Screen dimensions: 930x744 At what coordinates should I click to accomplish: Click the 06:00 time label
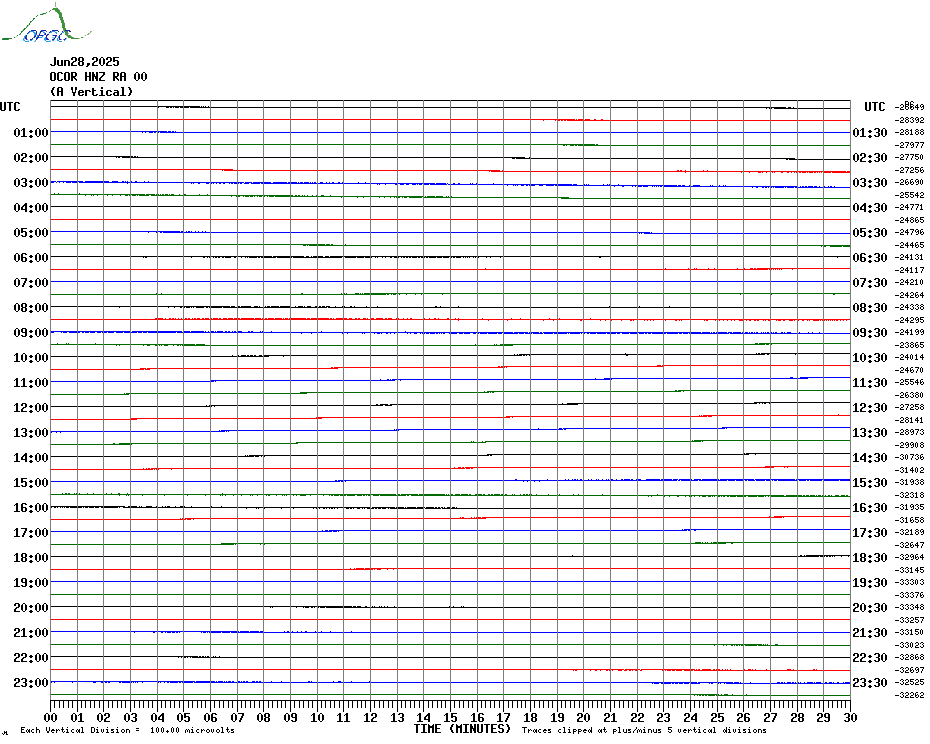pyautogui.click(x=31, y=257)
